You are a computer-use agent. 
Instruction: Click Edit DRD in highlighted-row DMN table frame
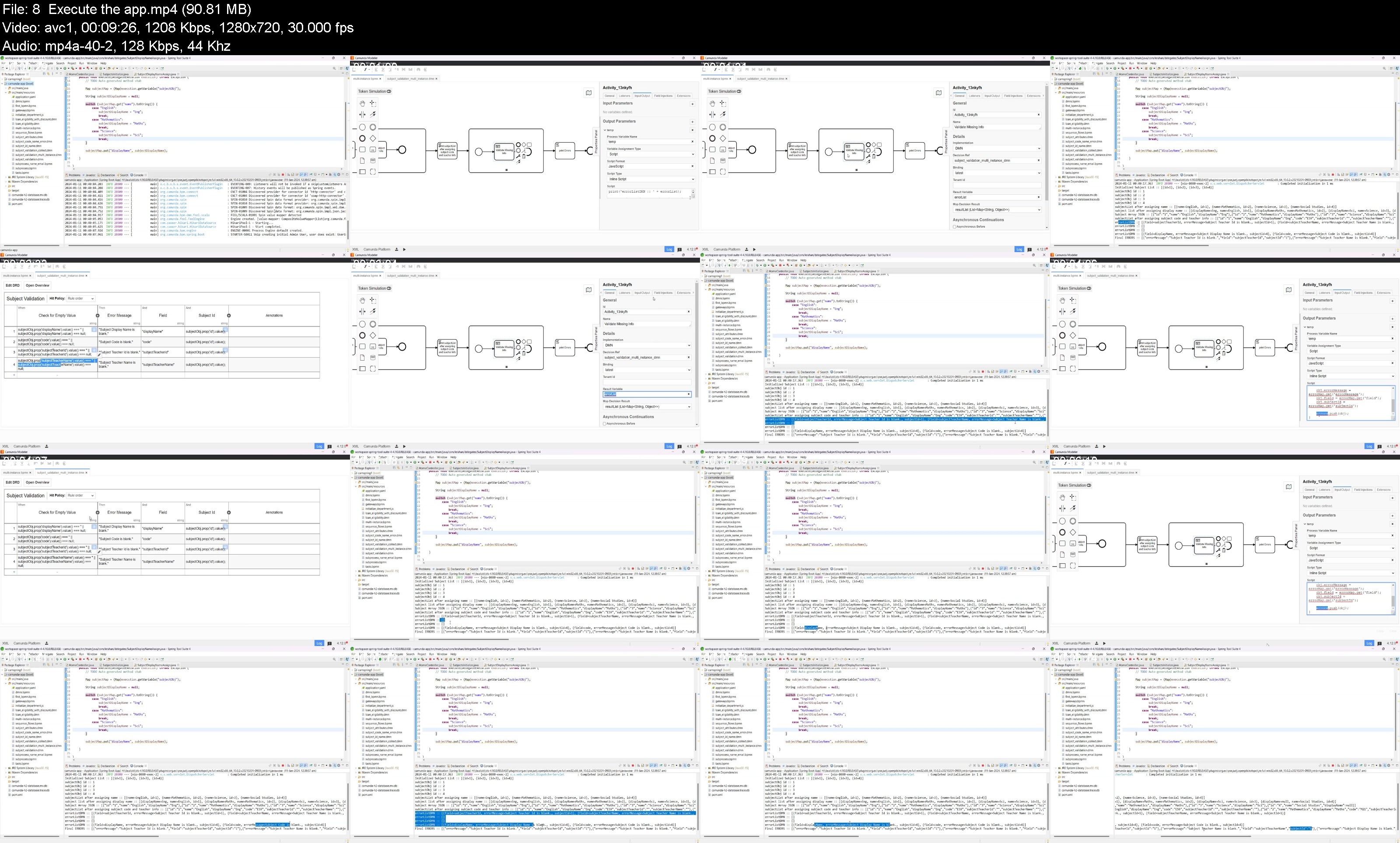(x=13, y=286)
